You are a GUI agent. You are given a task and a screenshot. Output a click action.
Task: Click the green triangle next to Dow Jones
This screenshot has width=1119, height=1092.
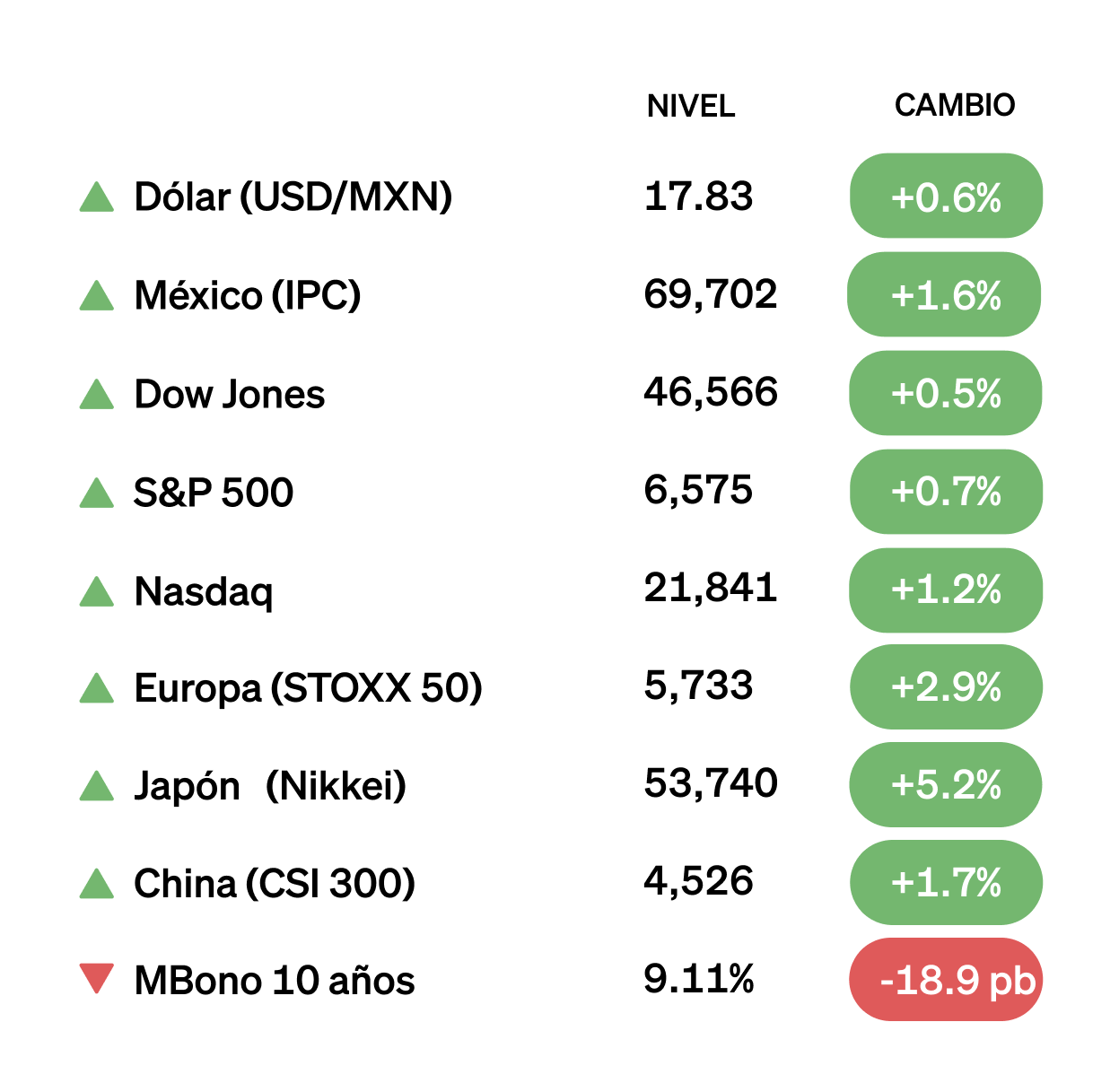(x=97, y=394)
